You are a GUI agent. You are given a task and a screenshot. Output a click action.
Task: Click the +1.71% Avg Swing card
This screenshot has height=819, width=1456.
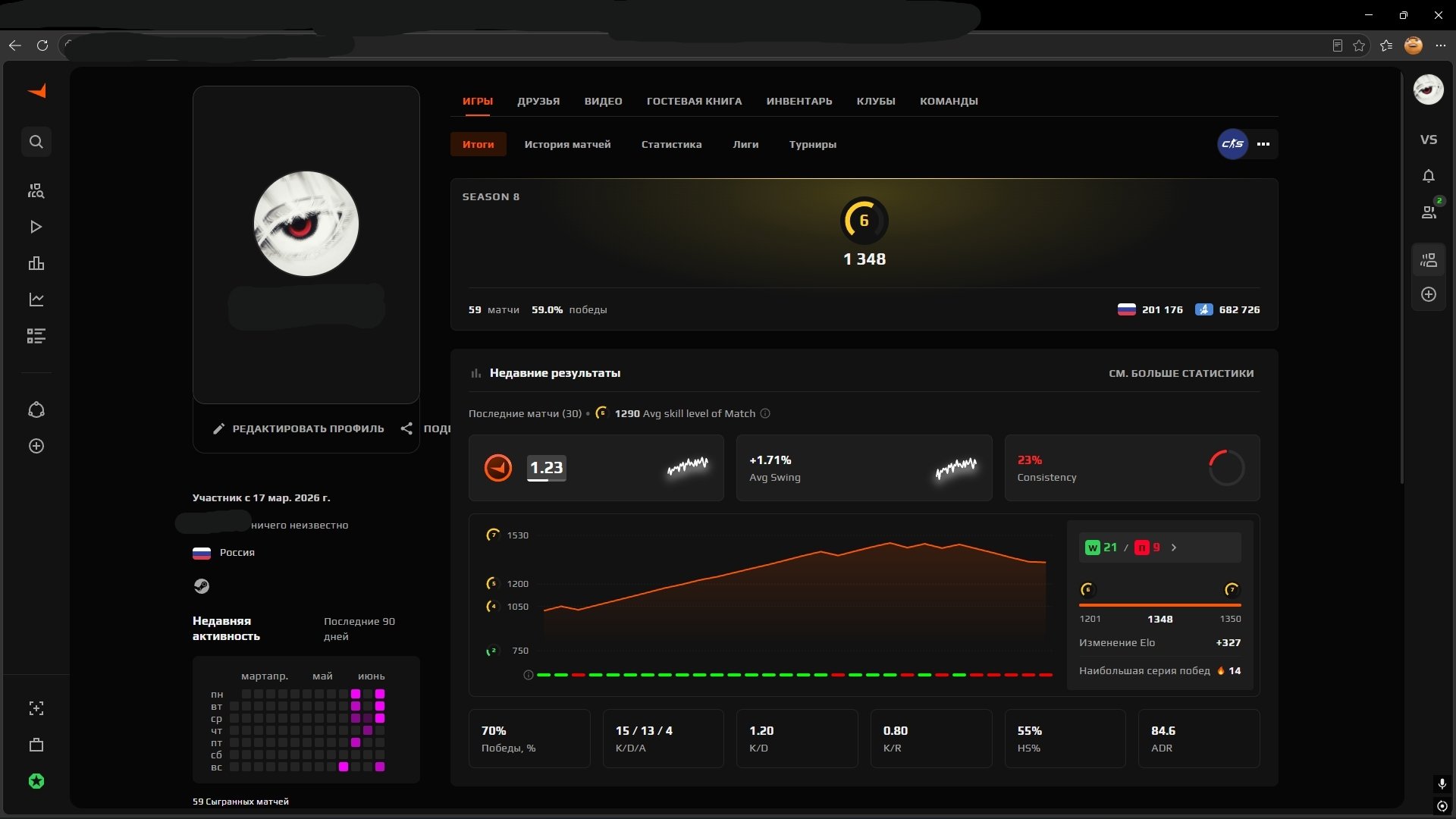click(864, 468)
